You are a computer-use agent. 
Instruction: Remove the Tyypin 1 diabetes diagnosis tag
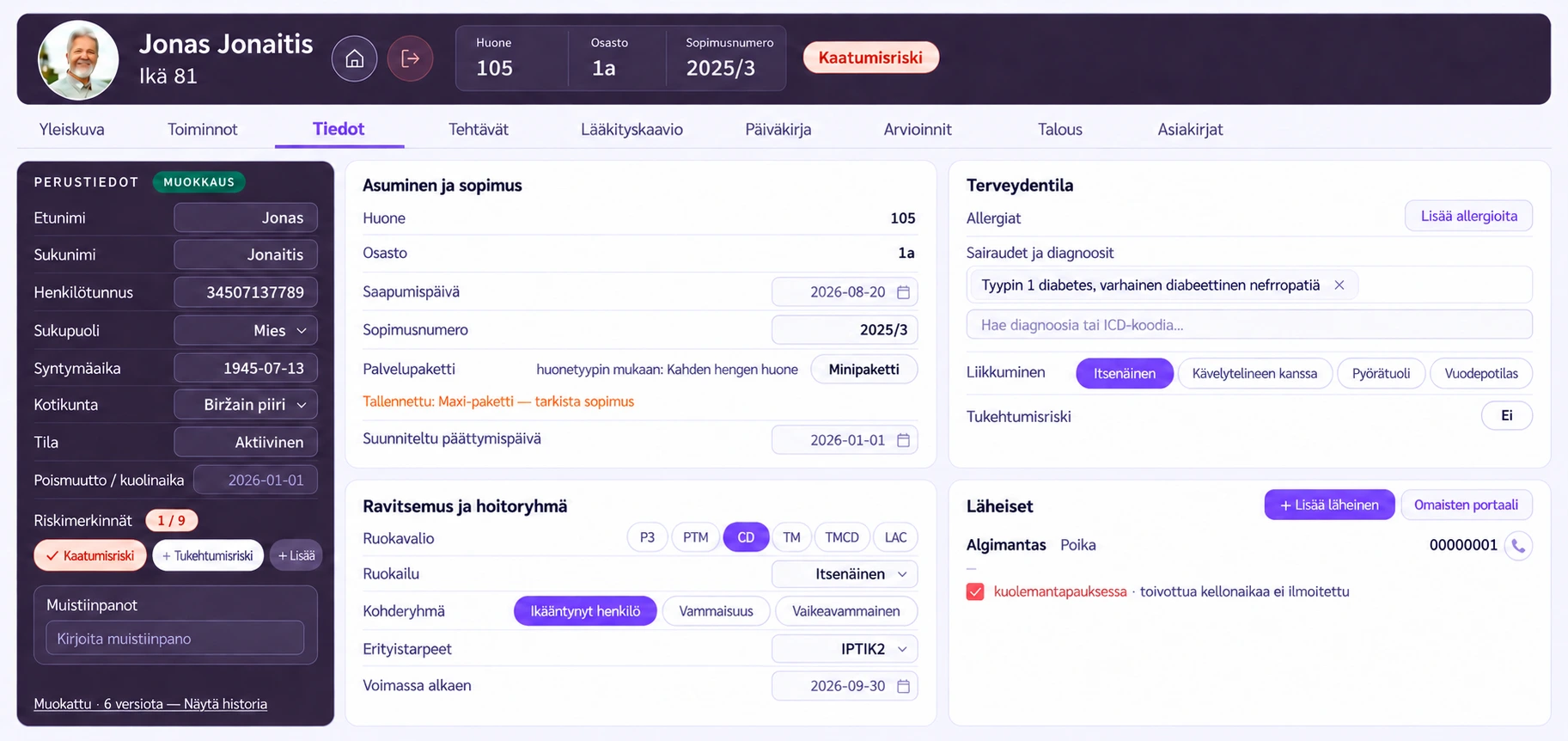(1339, 285)
